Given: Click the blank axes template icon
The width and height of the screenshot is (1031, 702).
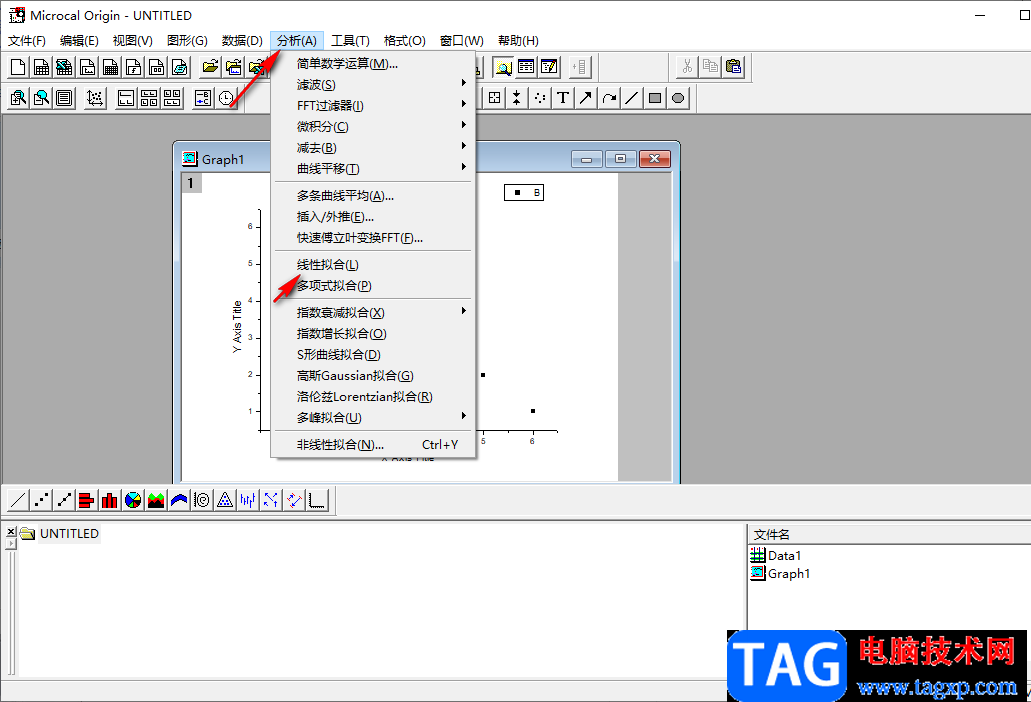Looking at the screenshot, I should click(318, 500).
